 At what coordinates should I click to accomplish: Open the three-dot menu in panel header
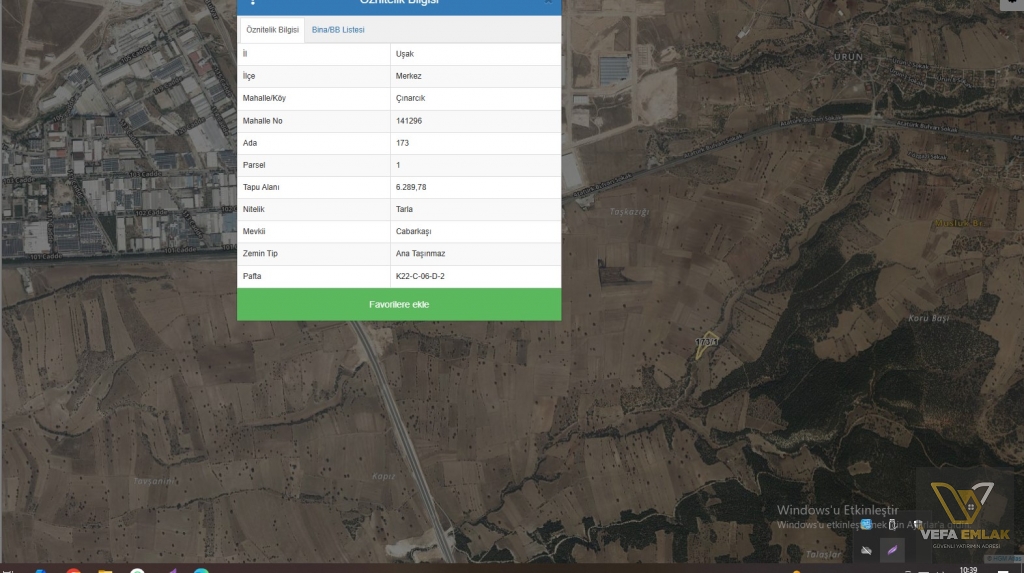[x=253, y=3]
